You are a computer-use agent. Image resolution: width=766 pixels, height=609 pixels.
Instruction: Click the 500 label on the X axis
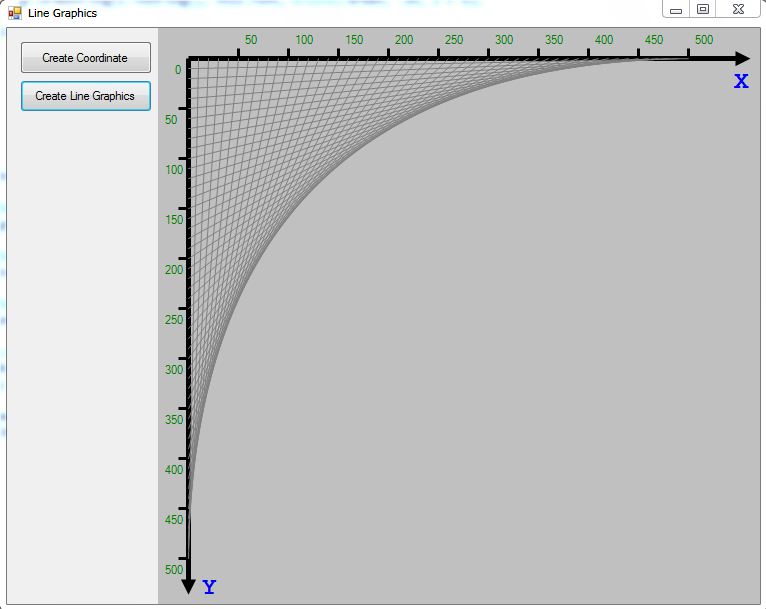[x=704, y=40]
